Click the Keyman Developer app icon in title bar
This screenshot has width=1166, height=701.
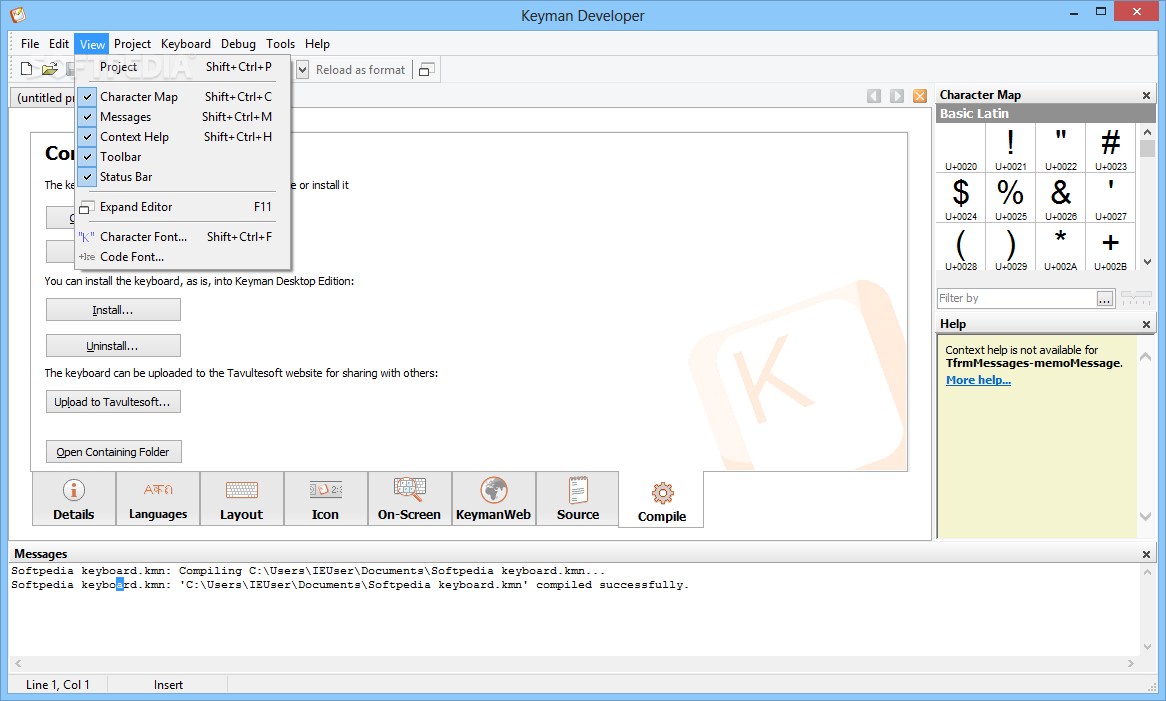click(x=18, y=14)
